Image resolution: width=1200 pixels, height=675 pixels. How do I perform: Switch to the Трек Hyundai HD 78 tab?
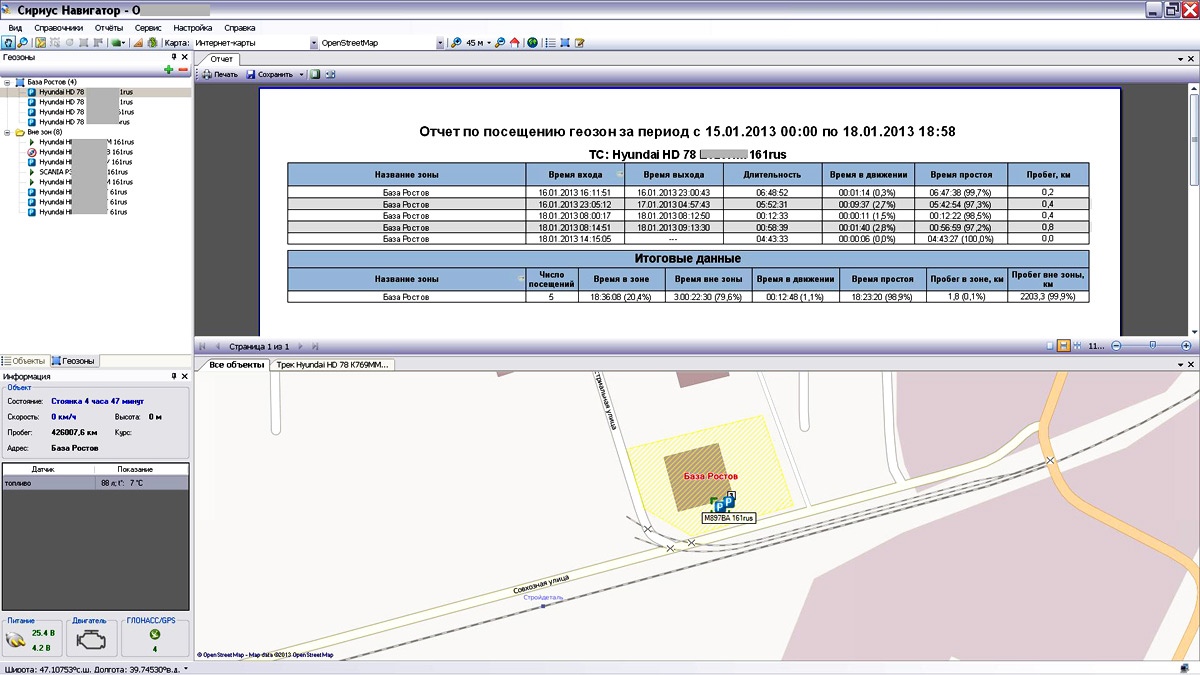[333, 365]
